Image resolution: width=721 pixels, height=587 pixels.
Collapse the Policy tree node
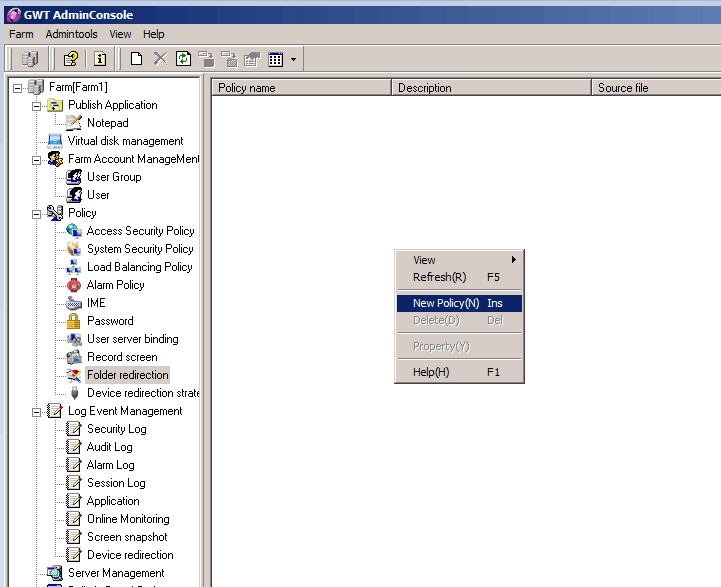[36, 213]
